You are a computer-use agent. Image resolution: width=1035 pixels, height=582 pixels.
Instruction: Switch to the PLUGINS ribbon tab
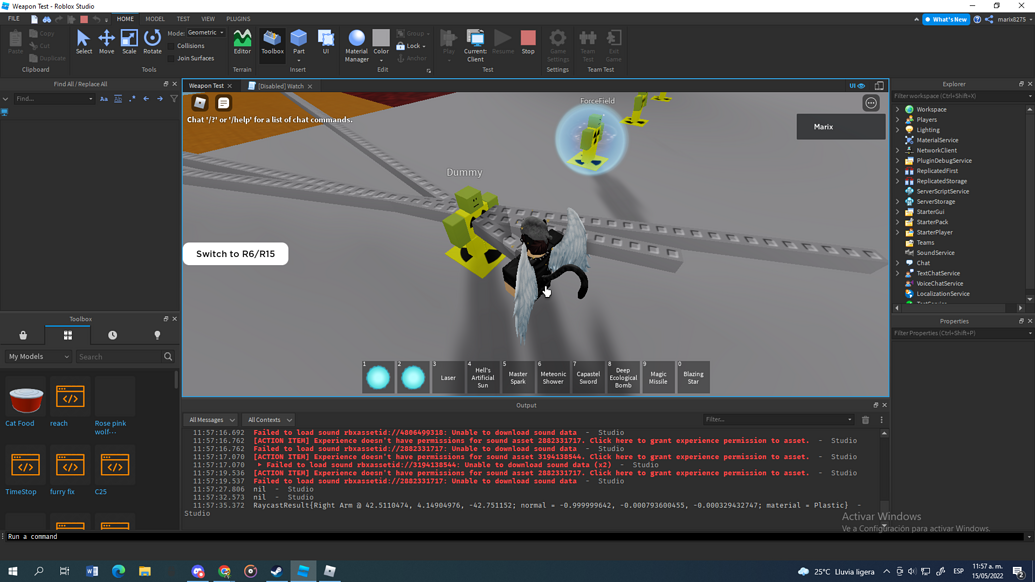click(238, 19)
